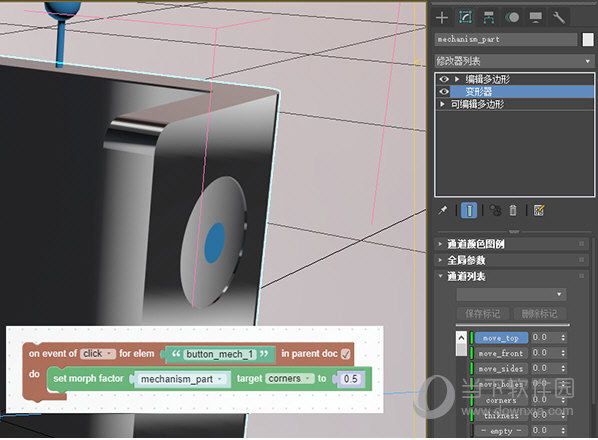Click the object color swatch beside name field
The image size is (598, 440).
pos(588,40)
